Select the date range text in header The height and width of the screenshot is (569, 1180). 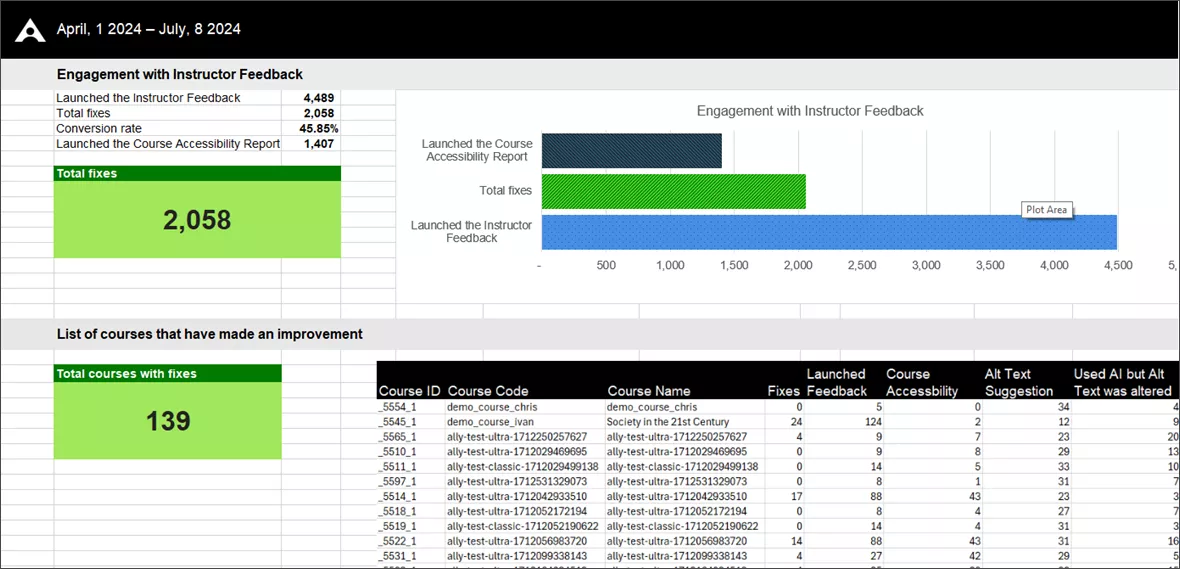149,30
